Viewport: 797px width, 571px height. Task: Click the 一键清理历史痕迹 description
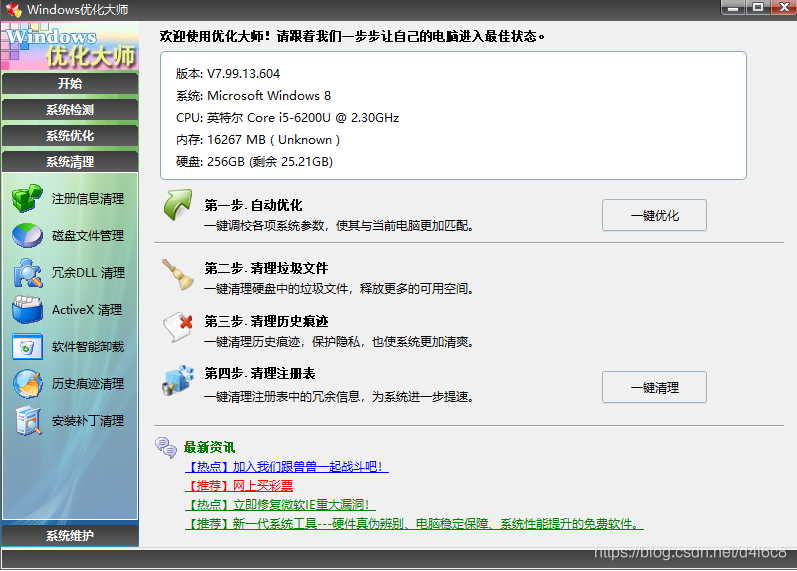pos(339,342)
